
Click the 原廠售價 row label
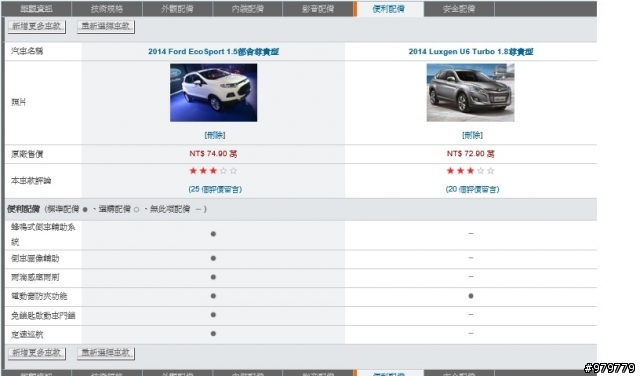point(27,154)
